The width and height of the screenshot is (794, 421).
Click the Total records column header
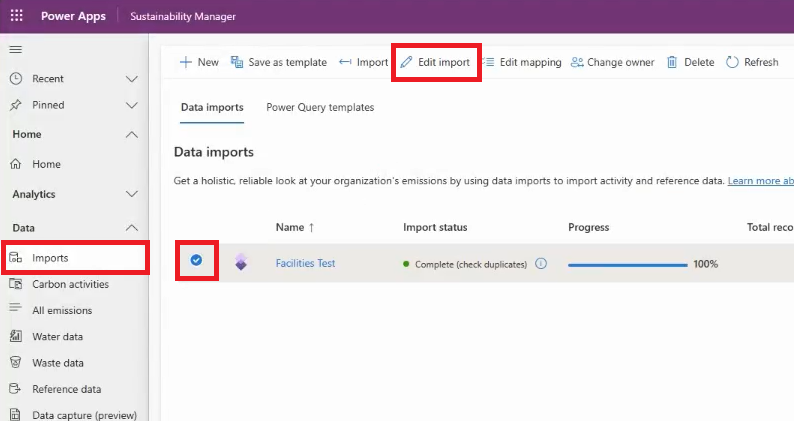[770, 227]
